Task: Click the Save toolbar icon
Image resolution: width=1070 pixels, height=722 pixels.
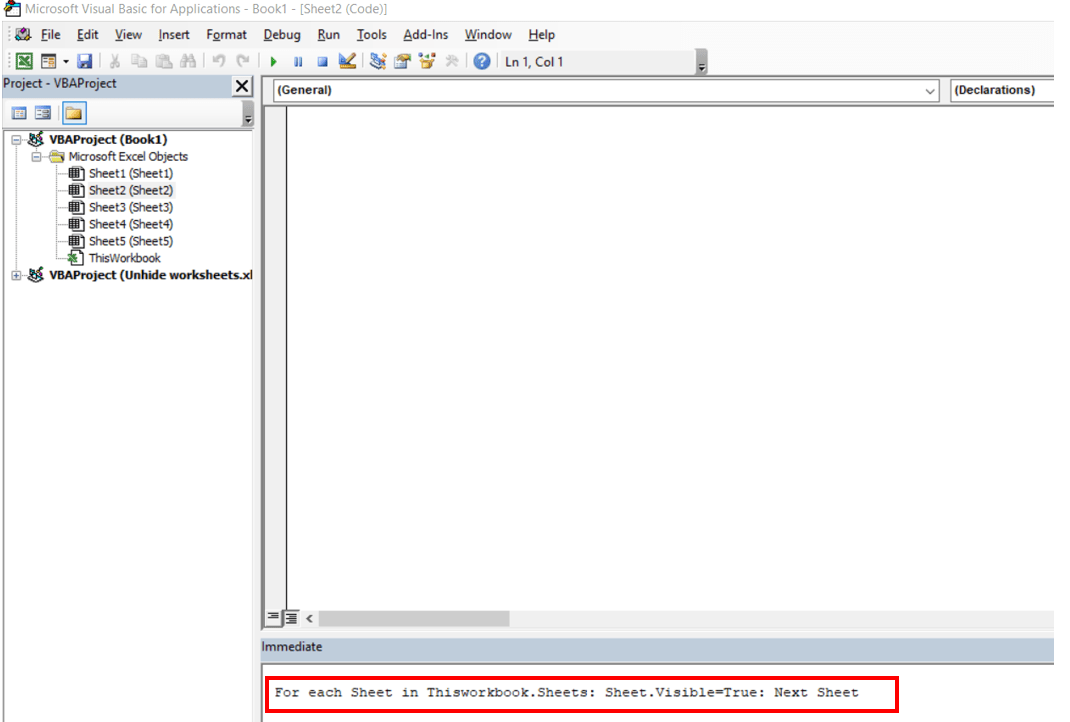Action: (x=85, y=60)
